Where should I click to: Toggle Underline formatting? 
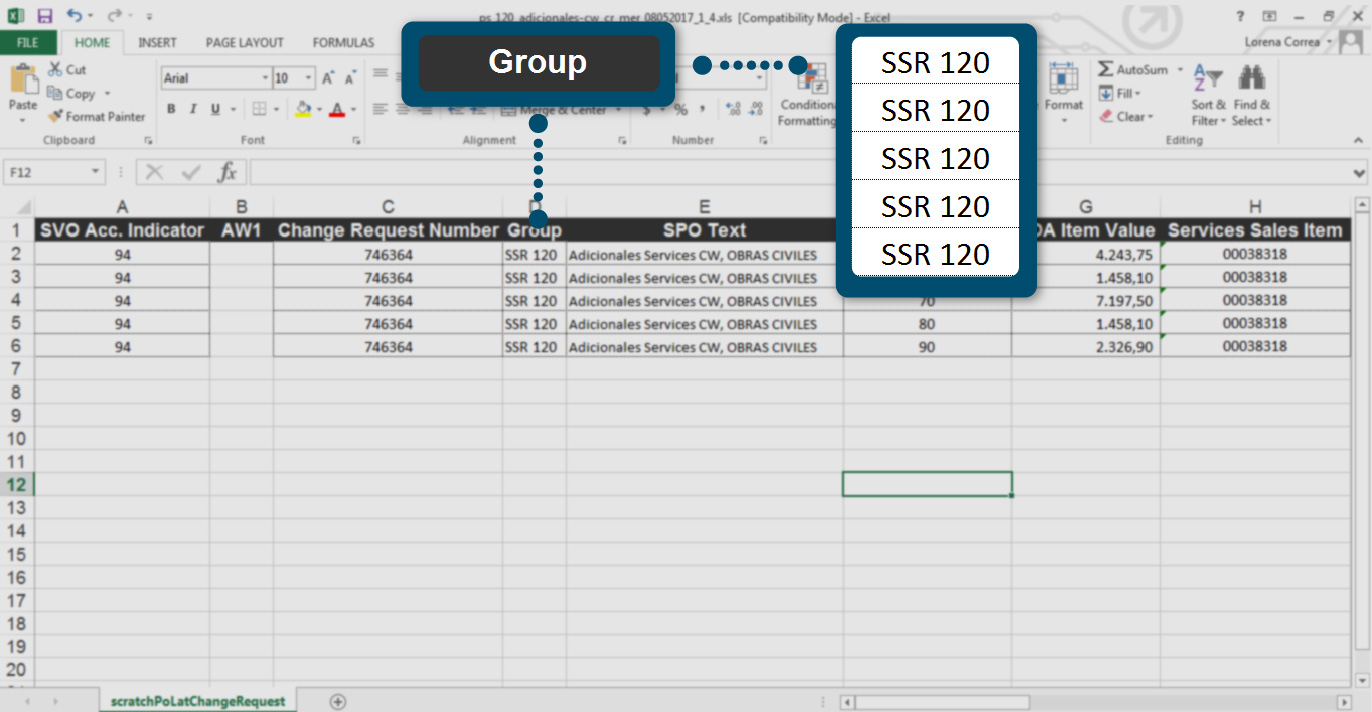click(217, 110)
